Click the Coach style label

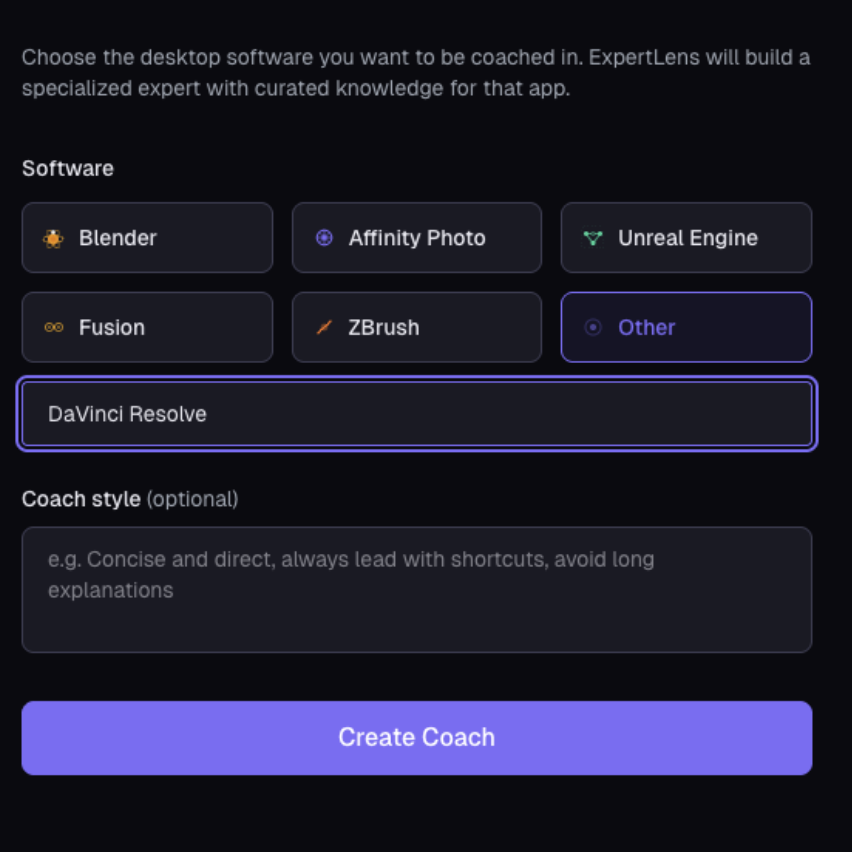(x=81, y=499)
